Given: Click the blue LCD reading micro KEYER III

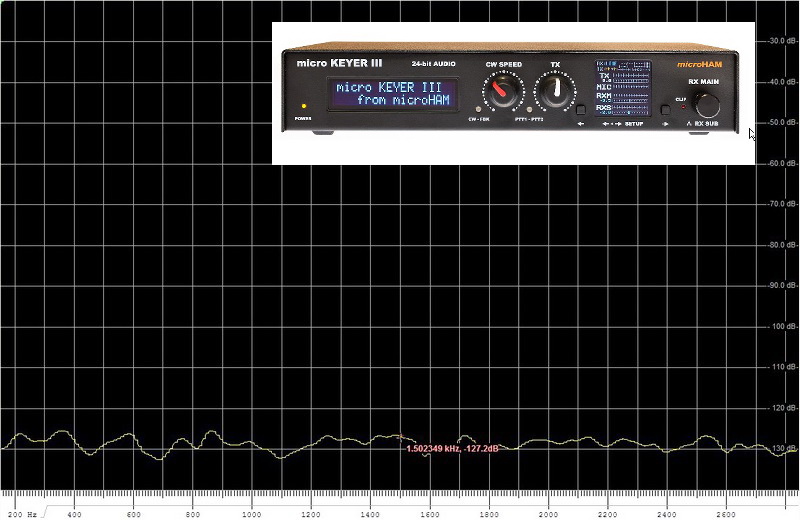Looking at the screenshot, I should (x=393, y=93).
